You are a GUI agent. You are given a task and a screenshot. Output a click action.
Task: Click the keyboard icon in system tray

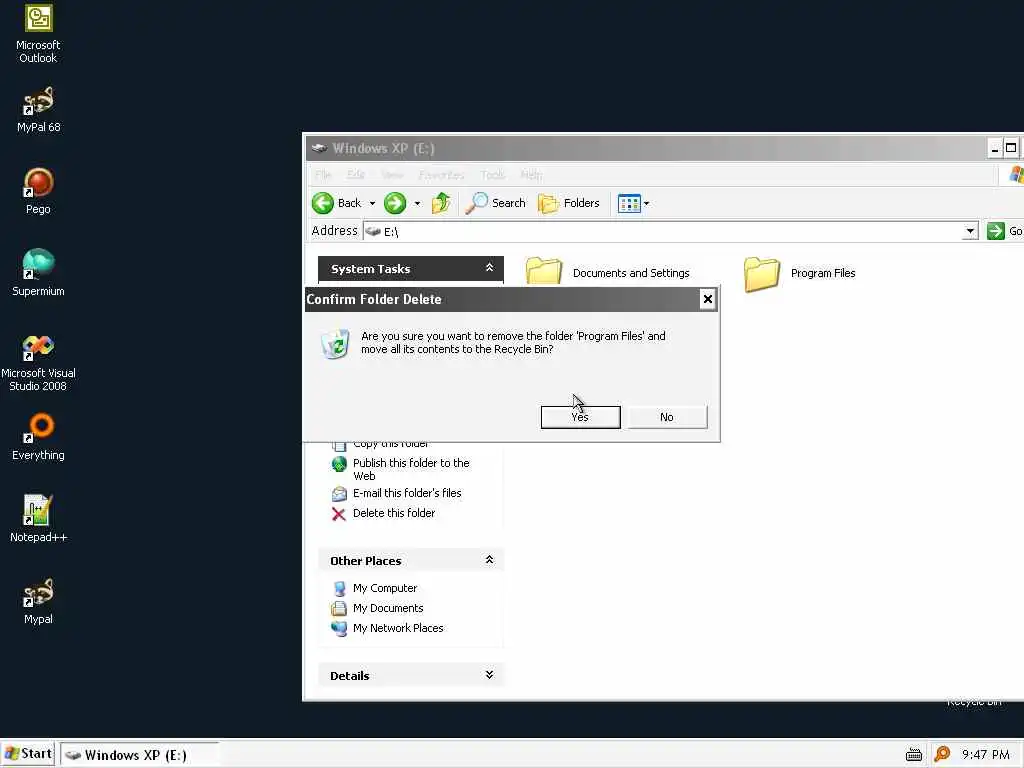(x=914, y=755)
